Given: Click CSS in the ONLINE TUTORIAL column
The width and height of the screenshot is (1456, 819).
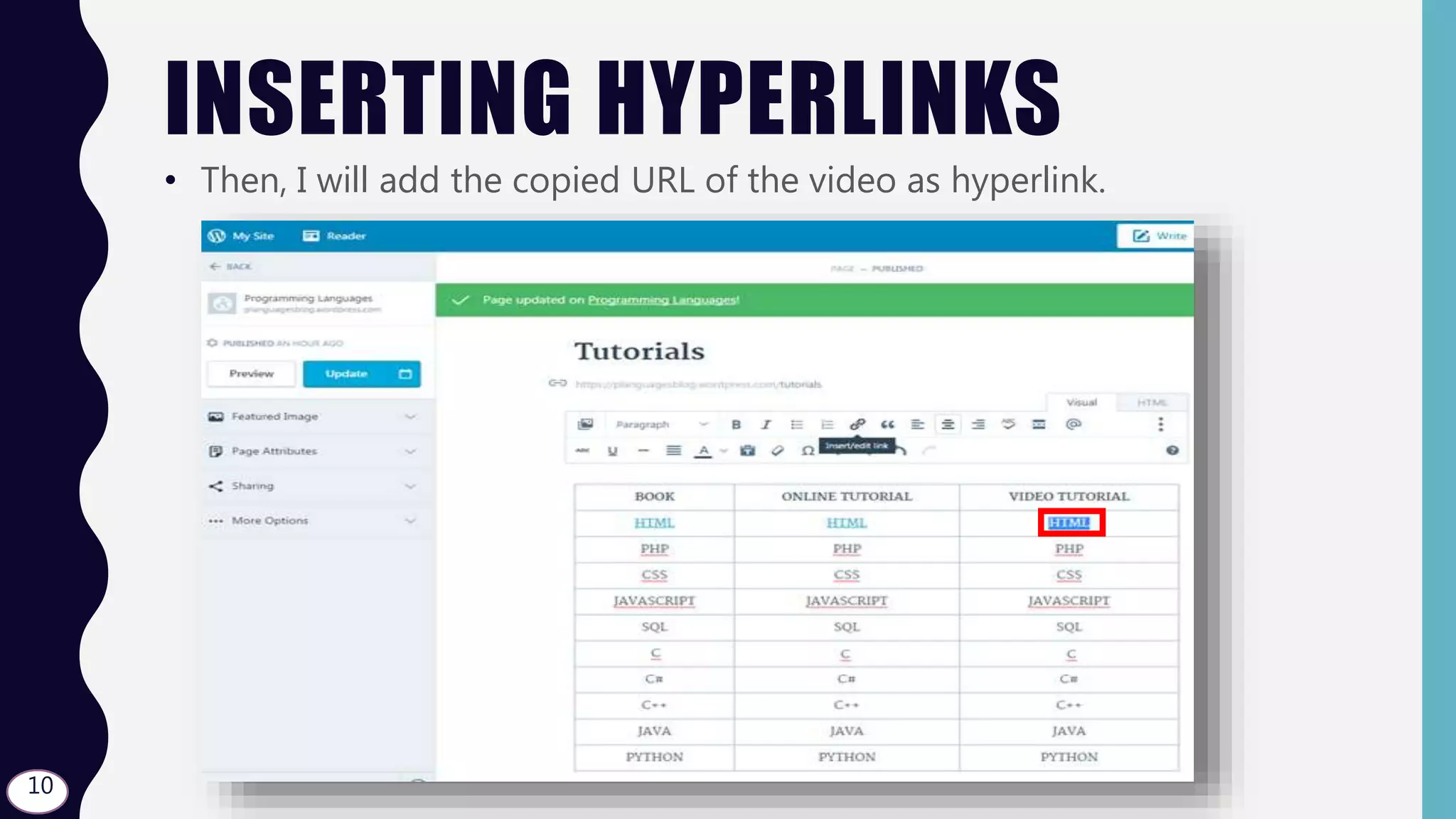Looking at the screenshot, I should pyautogui.click(x=846, y=575).
